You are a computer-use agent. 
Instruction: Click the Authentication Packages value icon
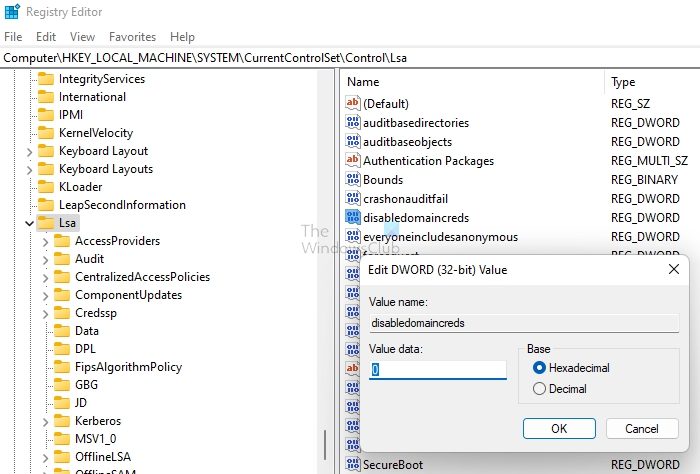point(352,161)
